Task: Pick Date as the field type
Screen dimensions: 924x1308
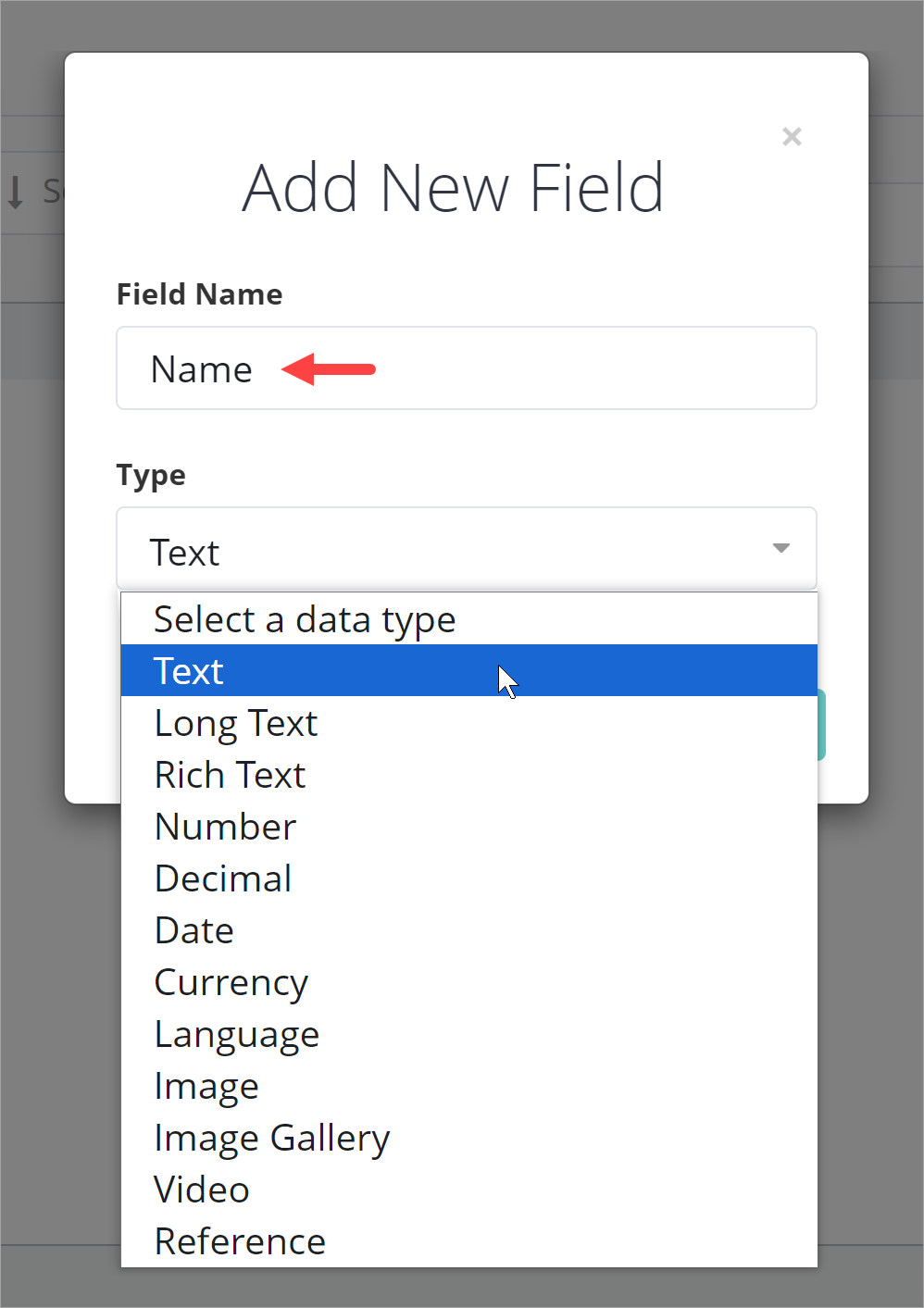Action: [x=194, y=930]
